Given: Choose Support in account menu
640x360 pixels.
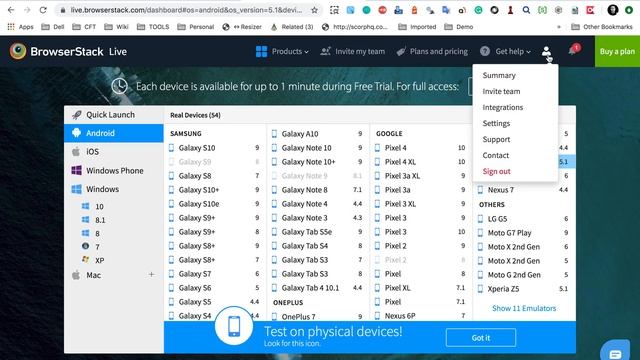Looking at the screenshot, I should coord(496,139).
